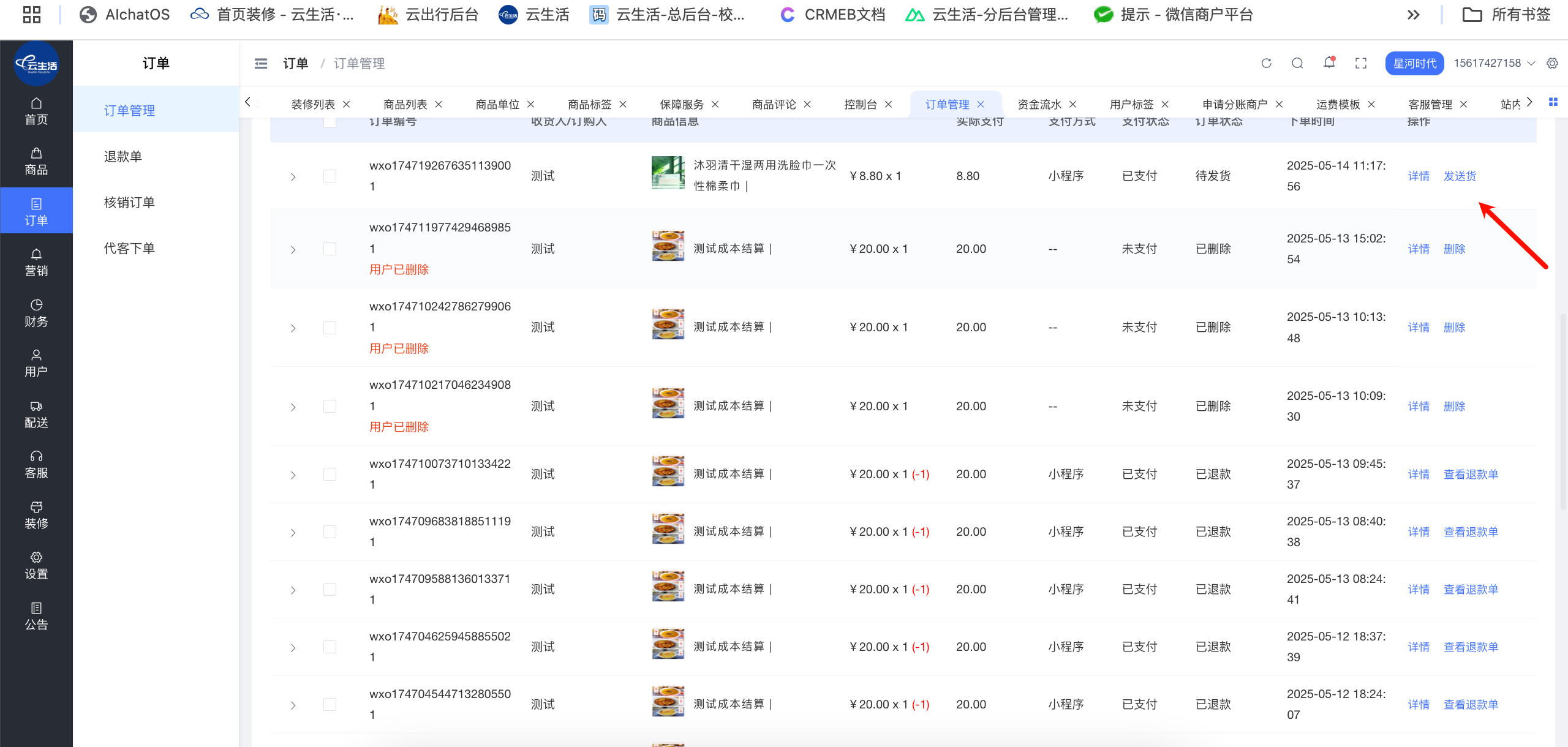The width and height of the screenshot is (1568, 747).
Task: Click the refresh icon in header
Action: (x=1267, y=63)
